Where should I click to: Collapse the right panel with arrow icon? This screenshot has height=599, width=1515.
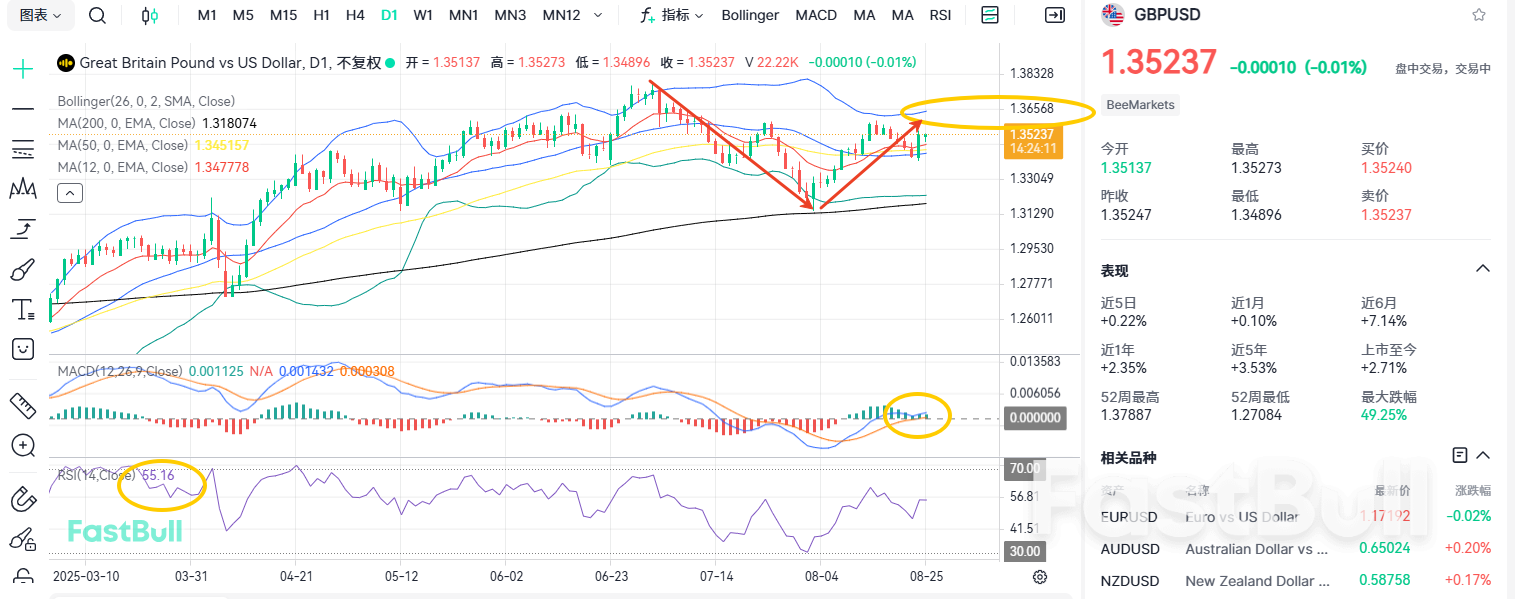[x=1054, y=15]
